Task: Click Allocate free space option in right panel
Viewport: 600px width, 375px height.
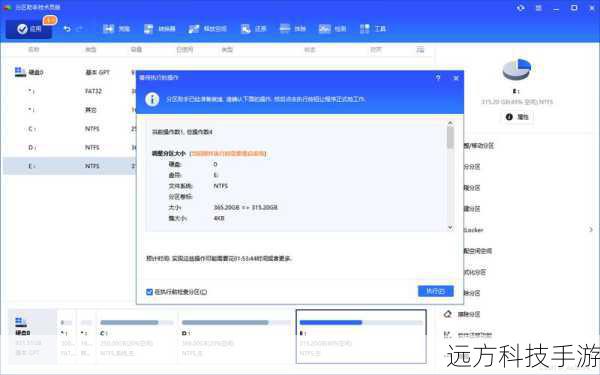Action: [x=478, y=251]
